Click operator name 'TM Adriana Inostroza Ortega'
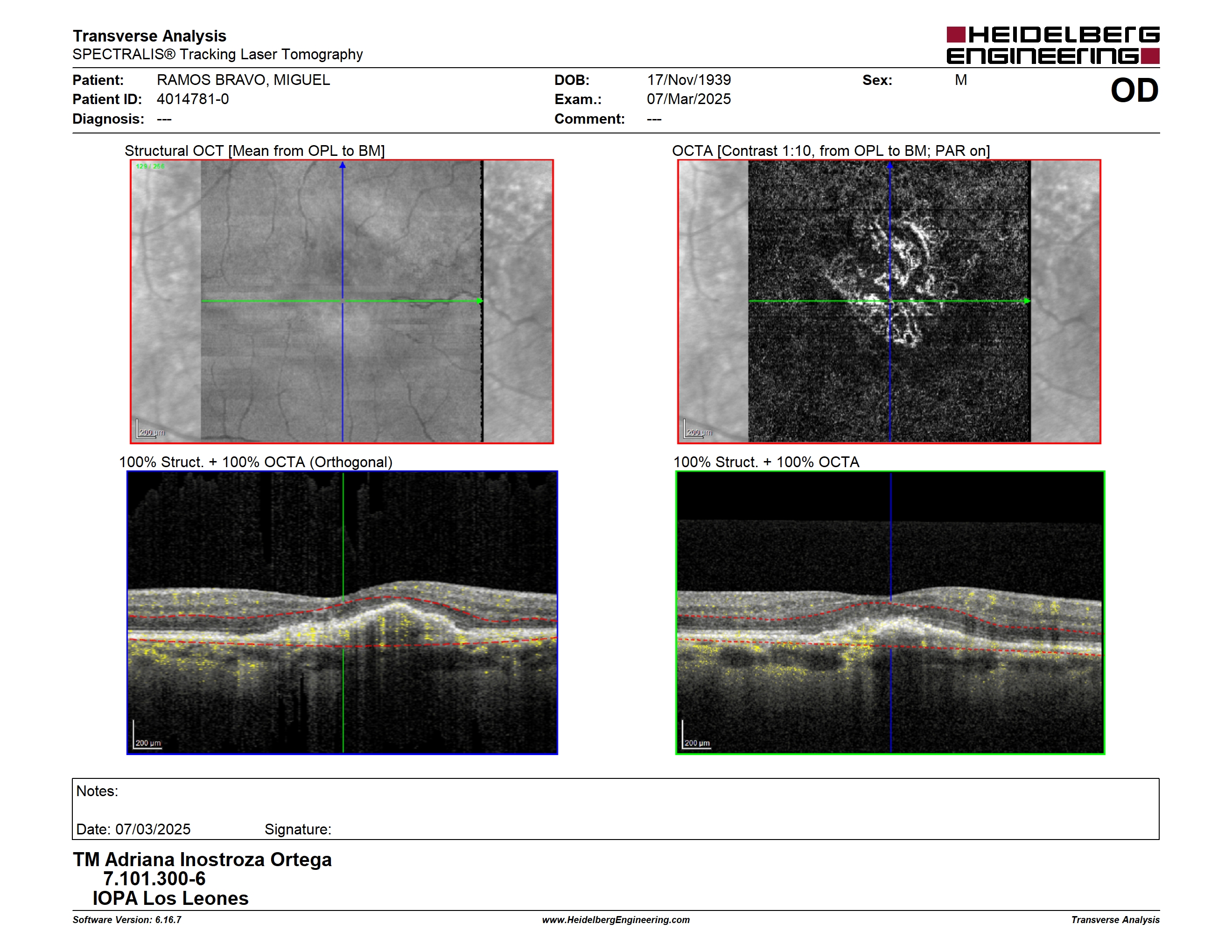This screenshot has height=952, width=1232. (x=202, y=860)
